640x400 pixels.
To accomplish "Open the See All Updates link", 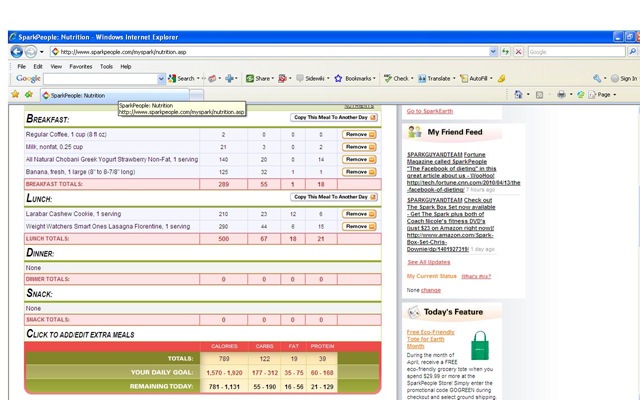I will 429,262.
